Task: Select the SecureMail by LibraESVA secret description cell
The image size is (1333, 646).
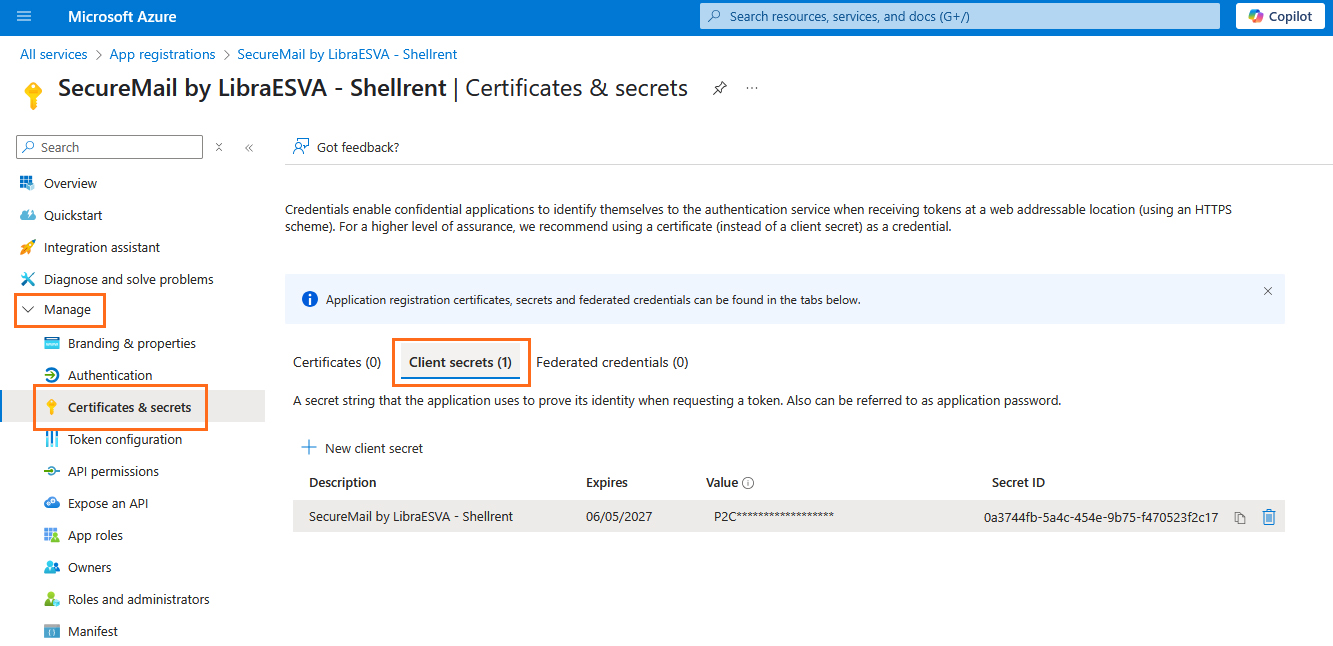Action: coord(411,516)
